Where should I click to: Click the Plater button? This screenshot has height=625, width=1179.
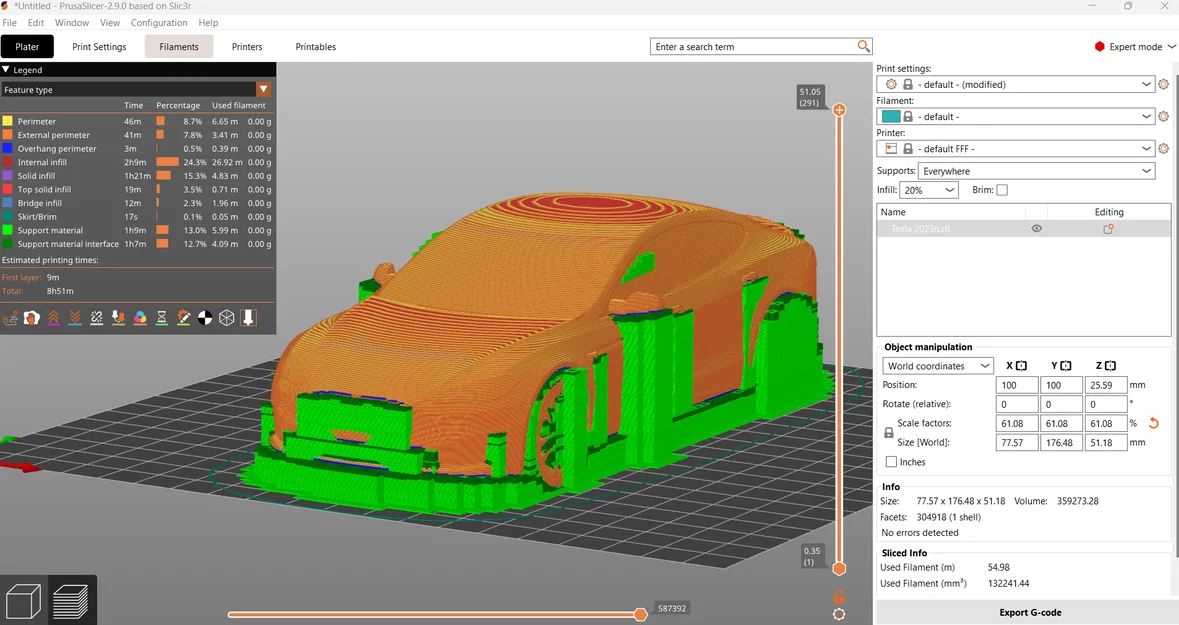(27, 47)
